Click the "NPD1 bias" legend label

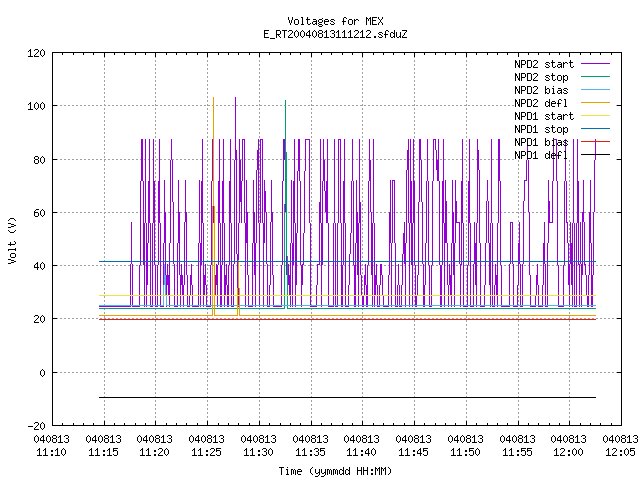click(541, 142)
